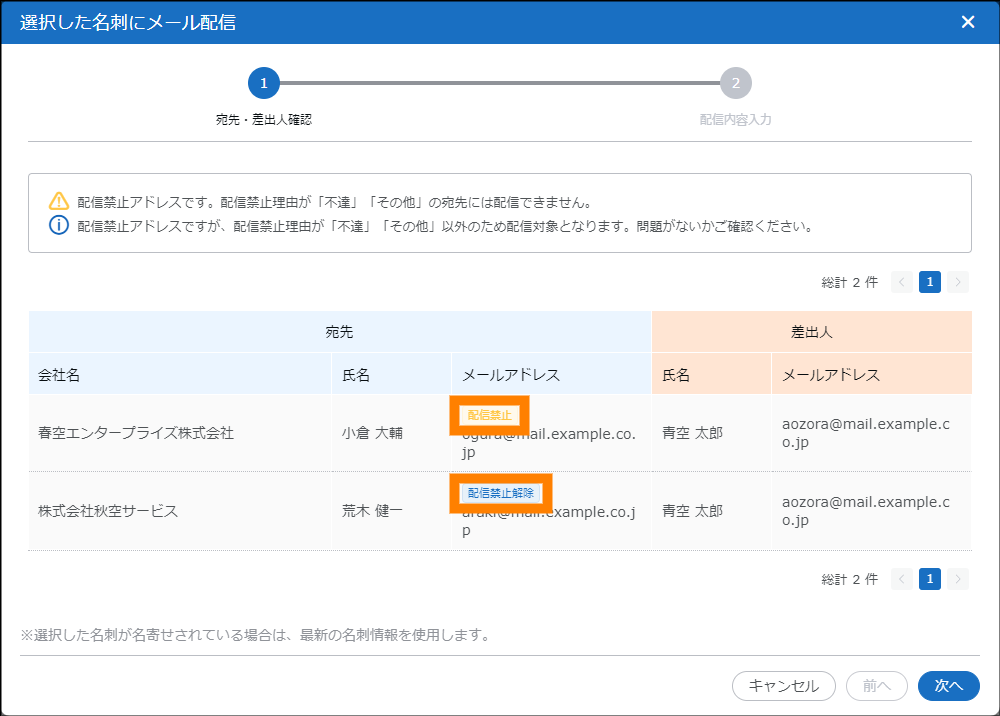Click the yellow warning triangle icon
The height and width of the screenshot is (716, 1000).
pos(59,200)
